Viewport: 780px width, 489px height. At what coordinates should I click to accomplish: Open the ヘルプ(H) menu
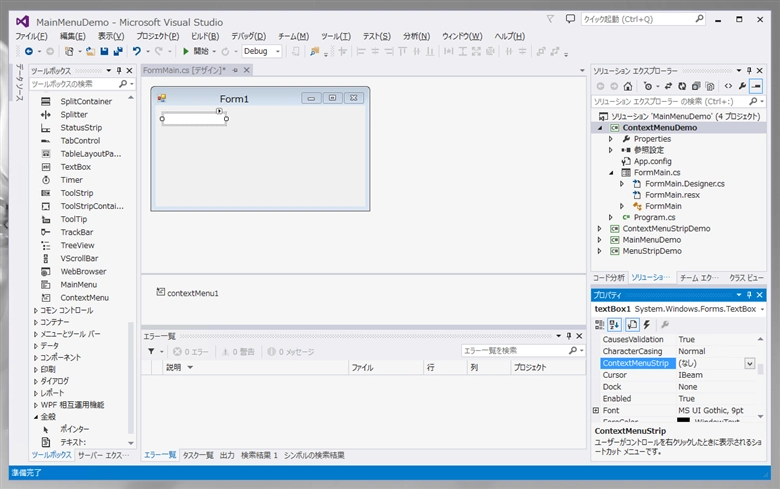point(509,36)
